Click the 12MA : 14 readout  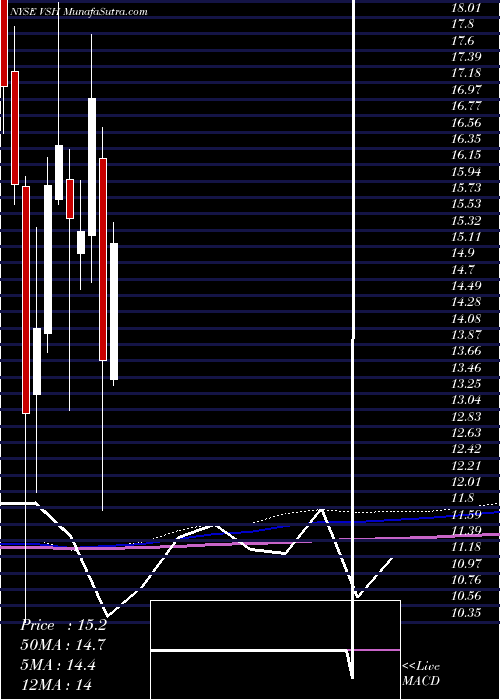56,684
